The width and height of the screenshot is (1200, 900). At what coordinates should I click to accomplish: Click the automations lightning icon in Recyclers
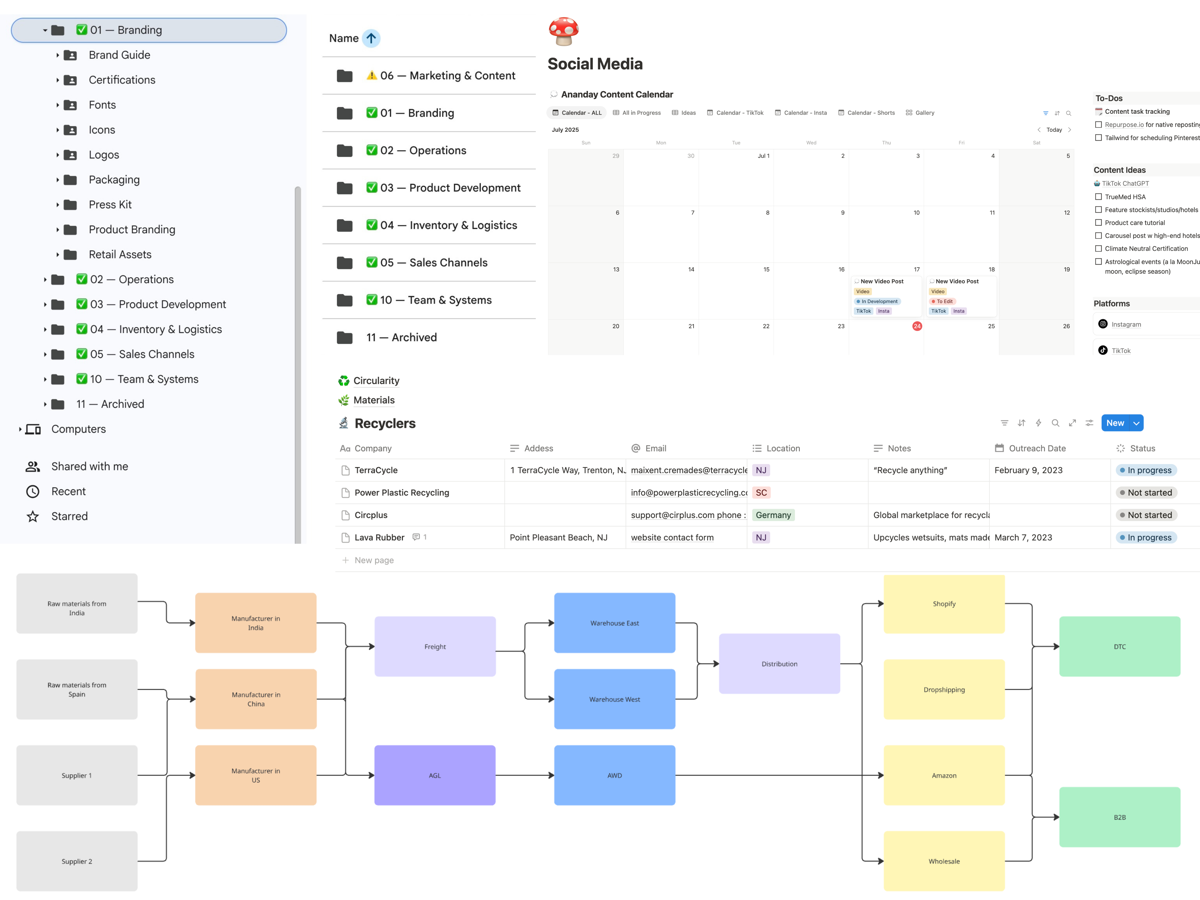point(1038,423)
